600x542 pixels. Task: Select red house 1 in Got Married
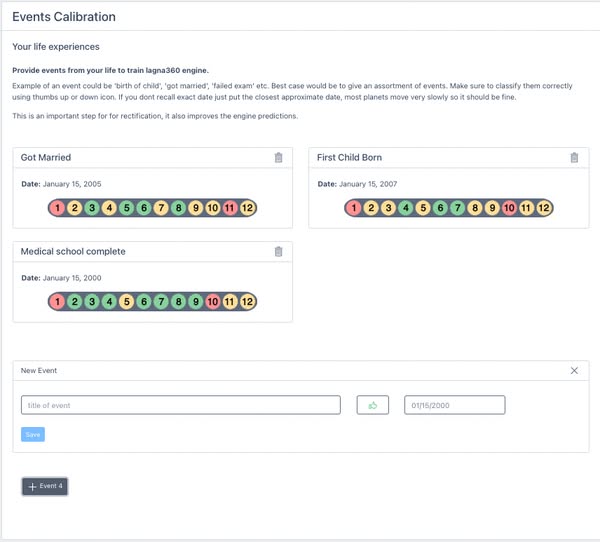point(58,208)
